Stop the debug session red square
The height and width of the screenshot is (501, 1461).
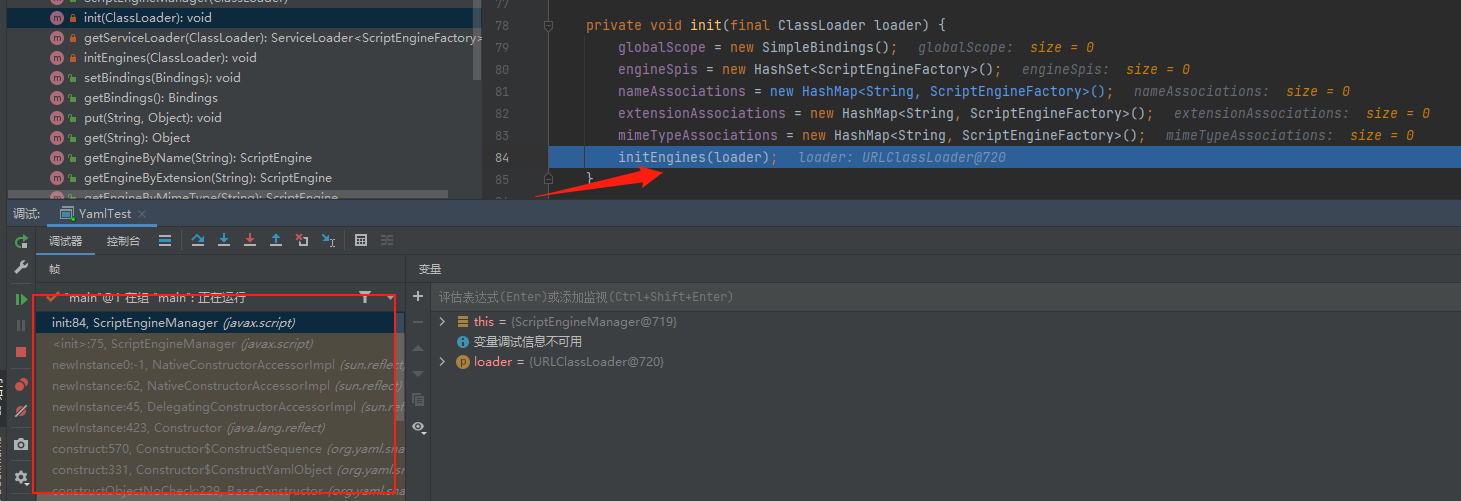(x=21, y=352)
